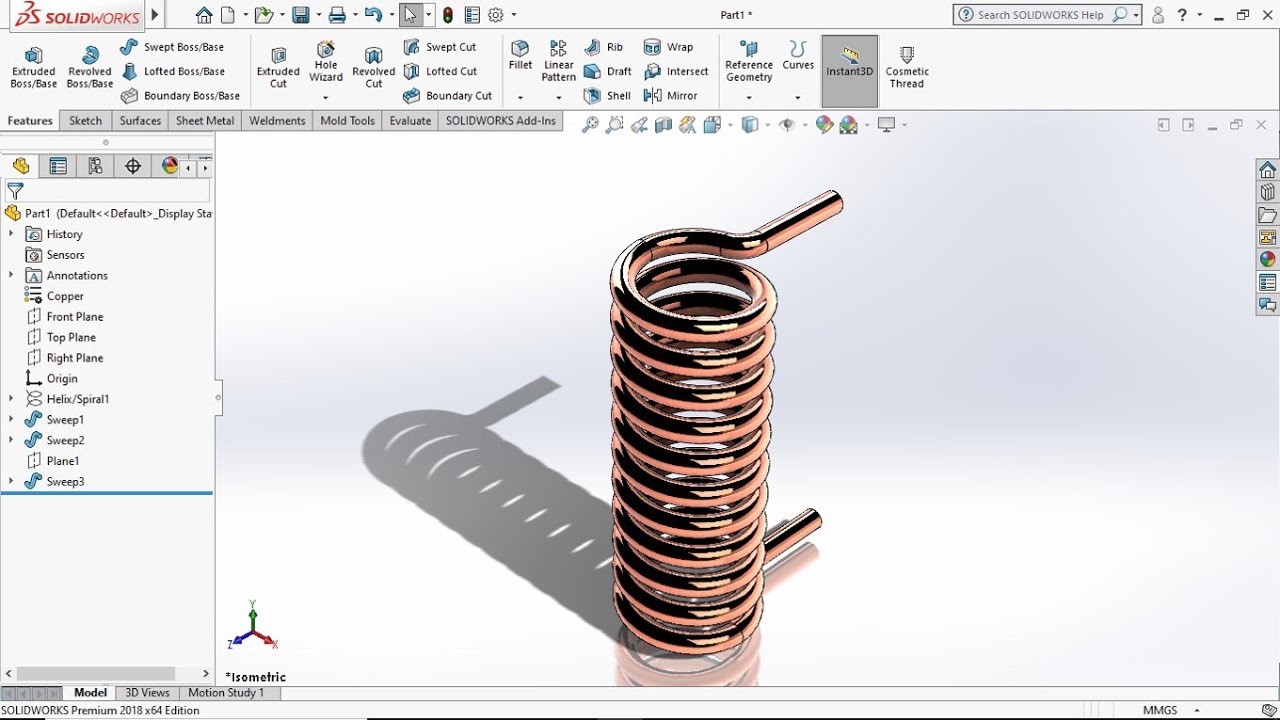1280x720 pixels.
Task: Open the Curves dropdown arrow
Action: [798, 98]
